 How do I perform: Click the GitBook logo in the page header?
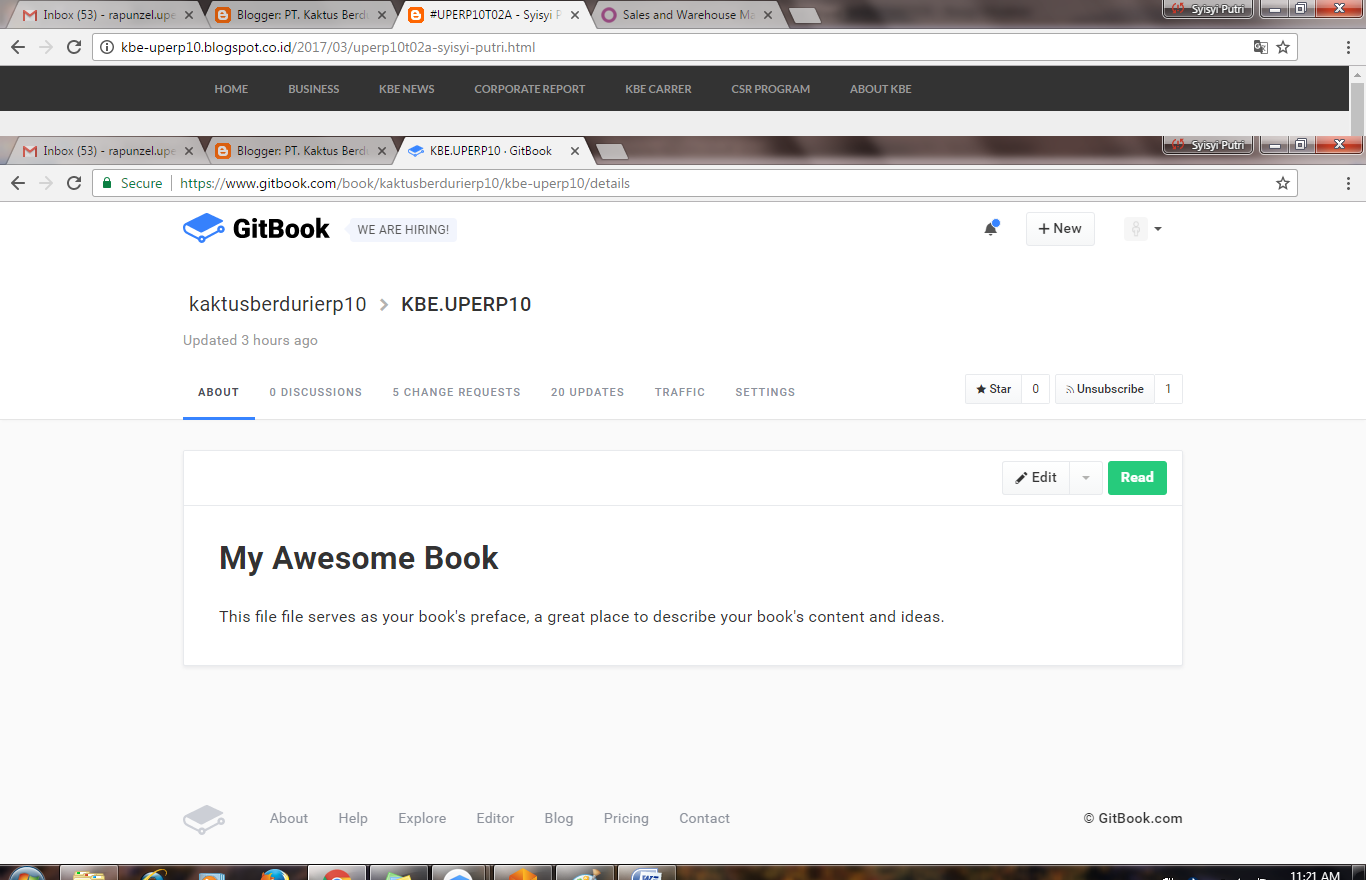[256, 228]
